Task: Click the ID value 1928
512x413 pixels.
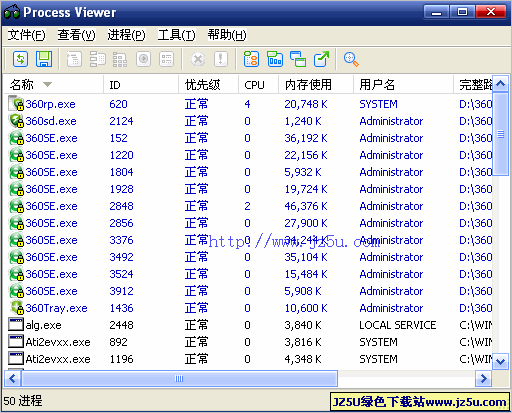Action: pos(121,189)
